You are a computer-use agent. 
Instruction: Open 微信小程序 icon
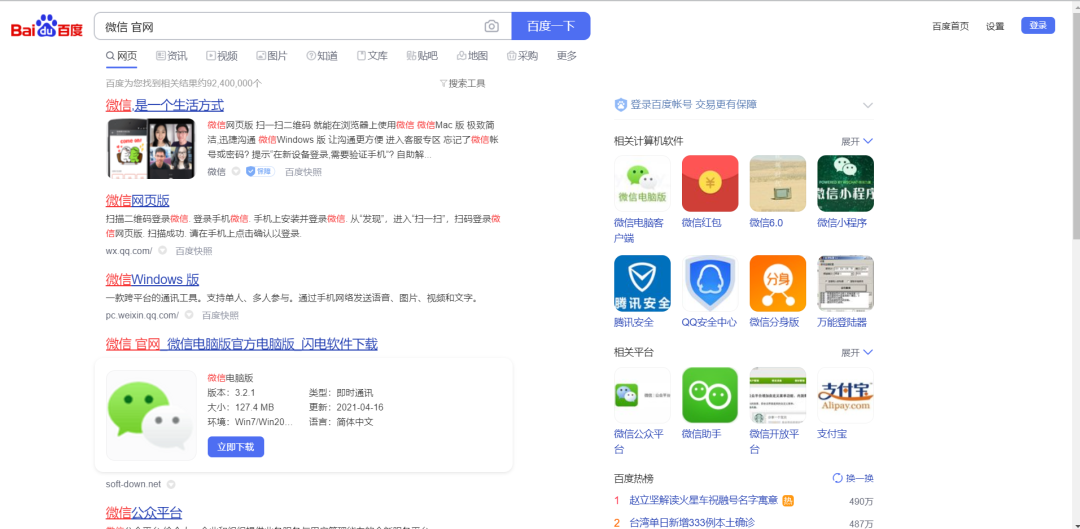pos(845,183)
